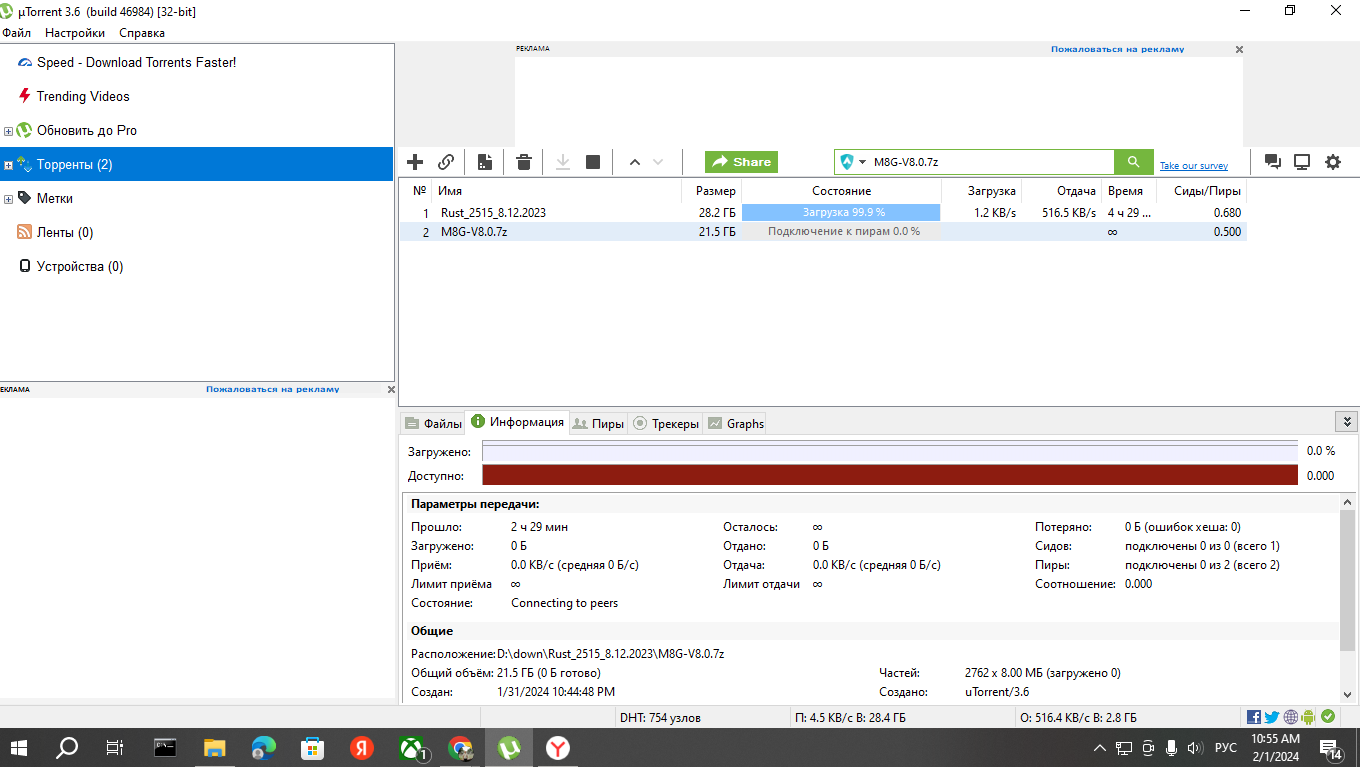Click the Подключение к пирам 0.0 % status bar
This screenshot has width=1360, height=767.
(x=841, y=232)
